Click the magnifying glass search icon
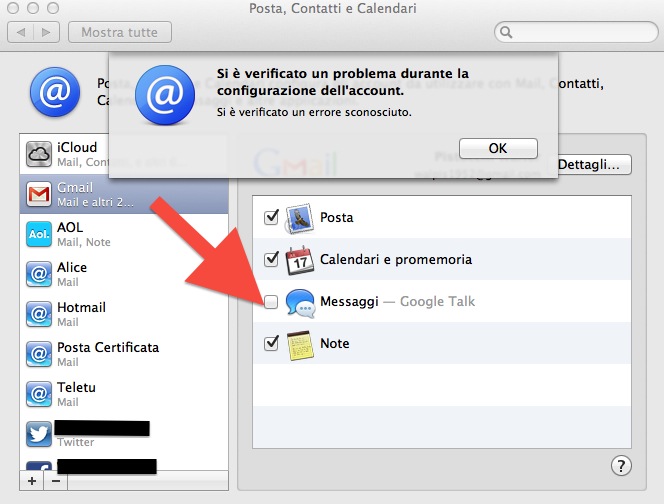Screen dimensions: 664x504 [x=506, y=32]
